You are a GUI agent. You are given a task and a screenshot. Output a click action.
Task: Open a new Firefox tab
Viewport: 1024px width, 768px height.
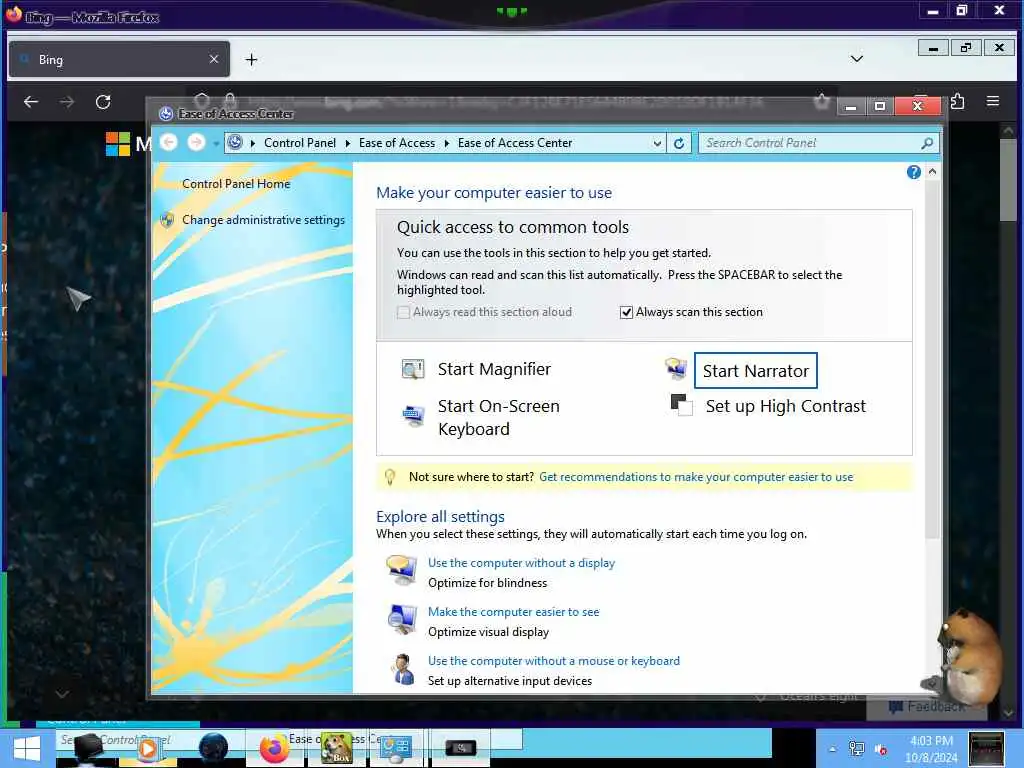[251, 60]
